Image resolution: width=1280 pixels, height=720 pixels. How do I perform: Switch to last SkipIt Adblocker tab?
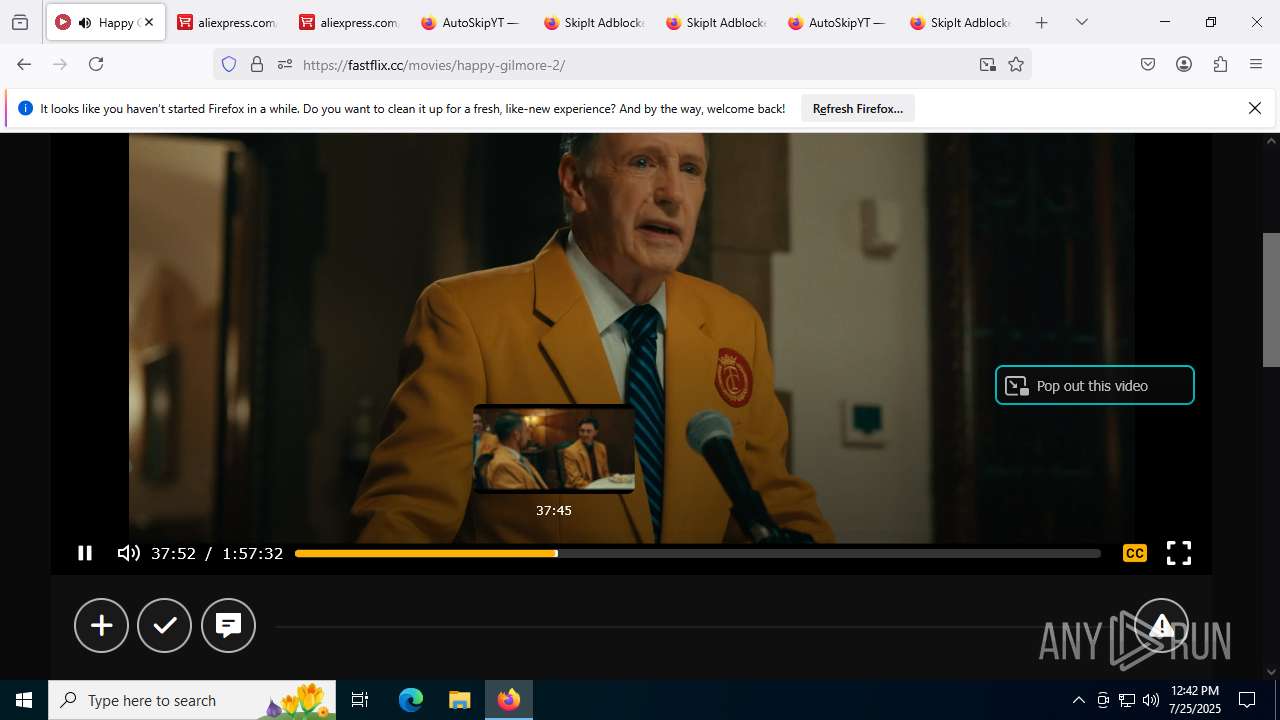point(959,22)
